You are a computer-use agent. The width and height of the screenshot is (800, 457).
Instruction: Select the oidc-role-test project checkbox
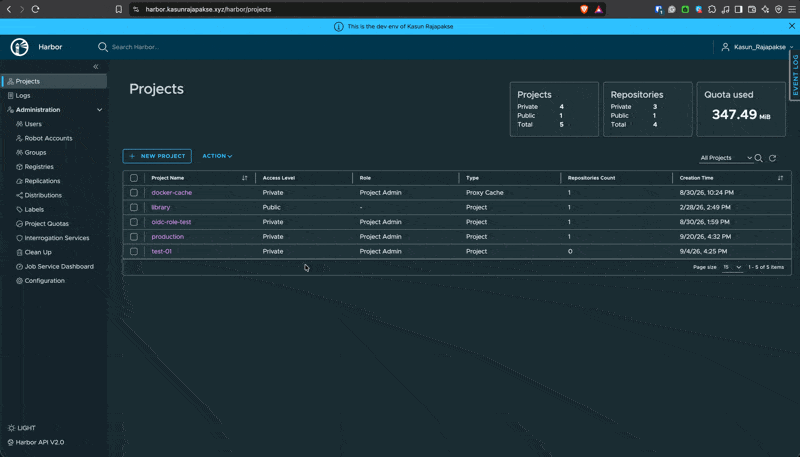134,222
